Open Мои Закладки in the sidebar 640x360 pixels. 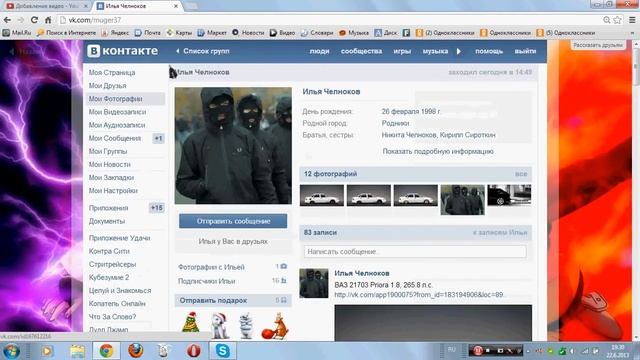tap(111, 178)
